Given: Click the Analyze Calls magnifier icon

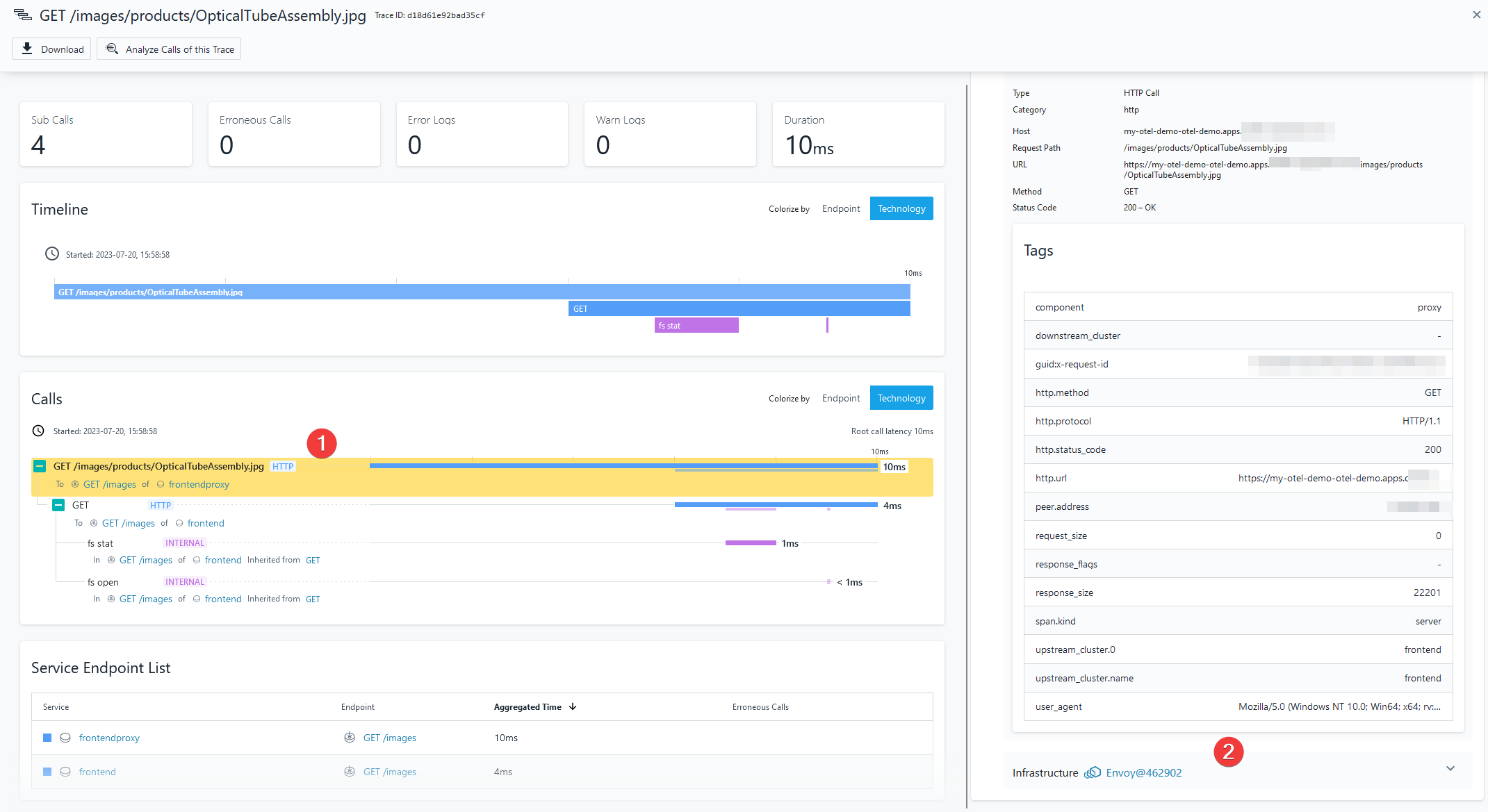Looking at the screenshot, I should coord(112,49).
